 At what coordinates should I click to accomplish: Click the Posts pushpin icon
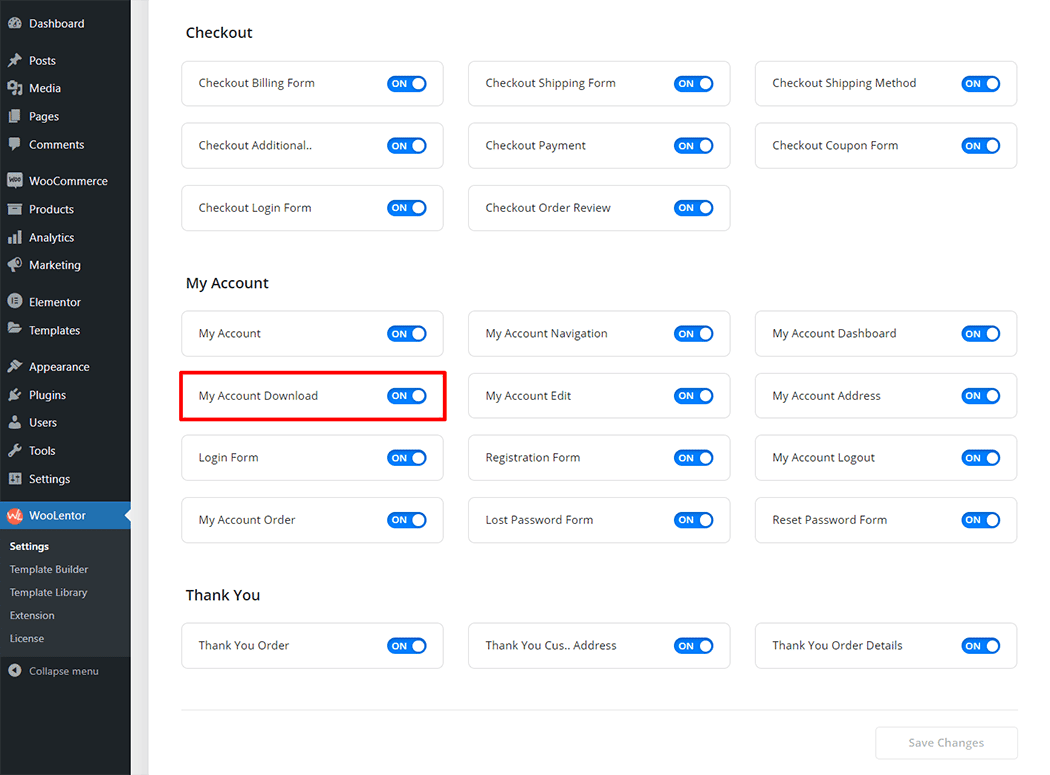point(14,60)
